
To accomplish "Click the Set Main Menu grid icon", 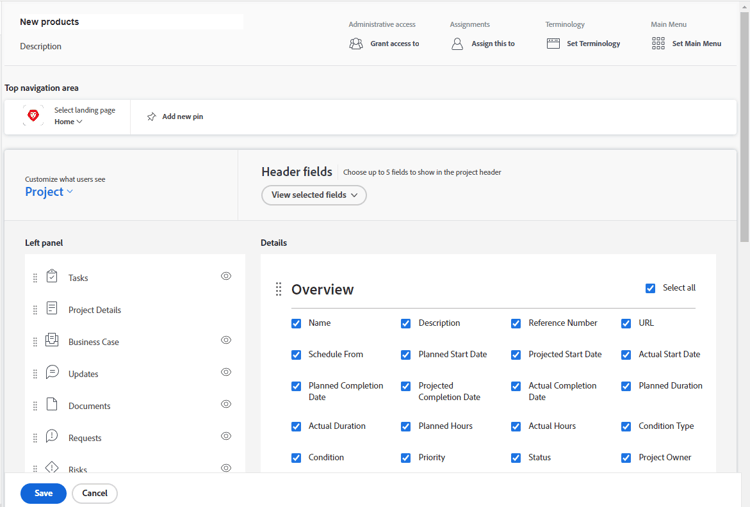I will [658, 44].
